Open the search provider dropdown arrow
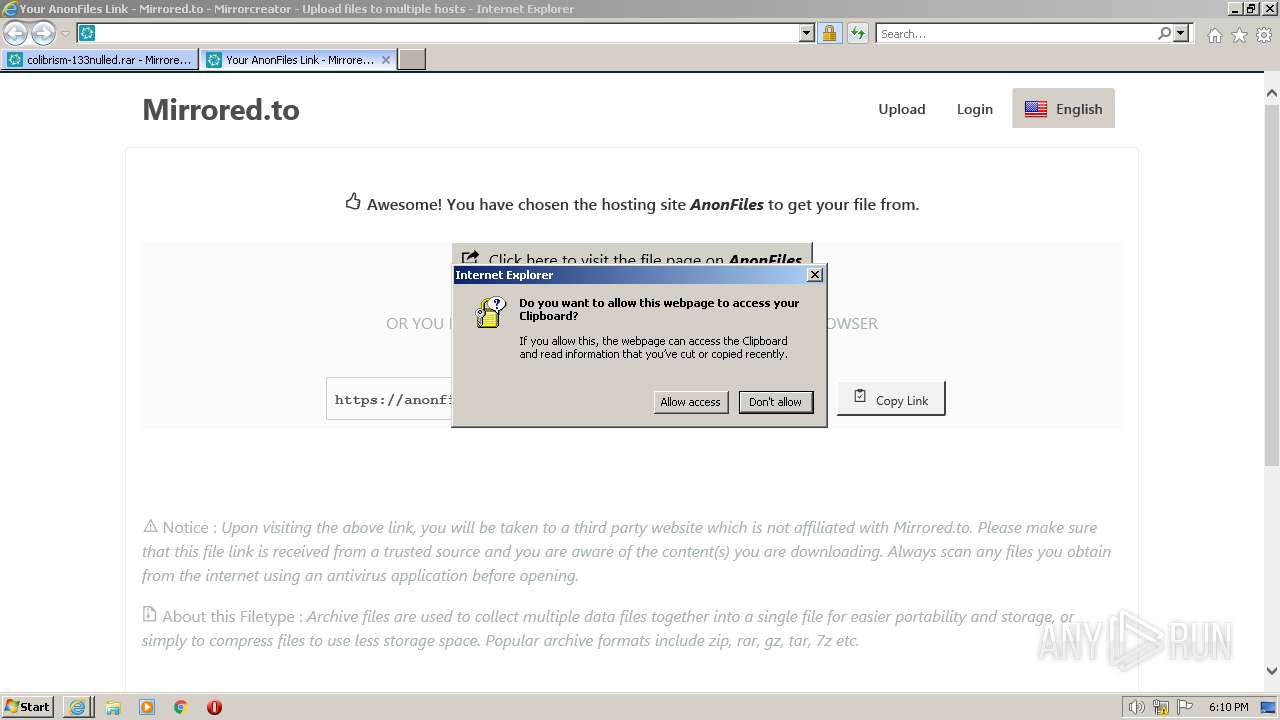Image resolution: width=1280 pixels, height=720 pixels. pyautogui.click(x=1181, y=33)
